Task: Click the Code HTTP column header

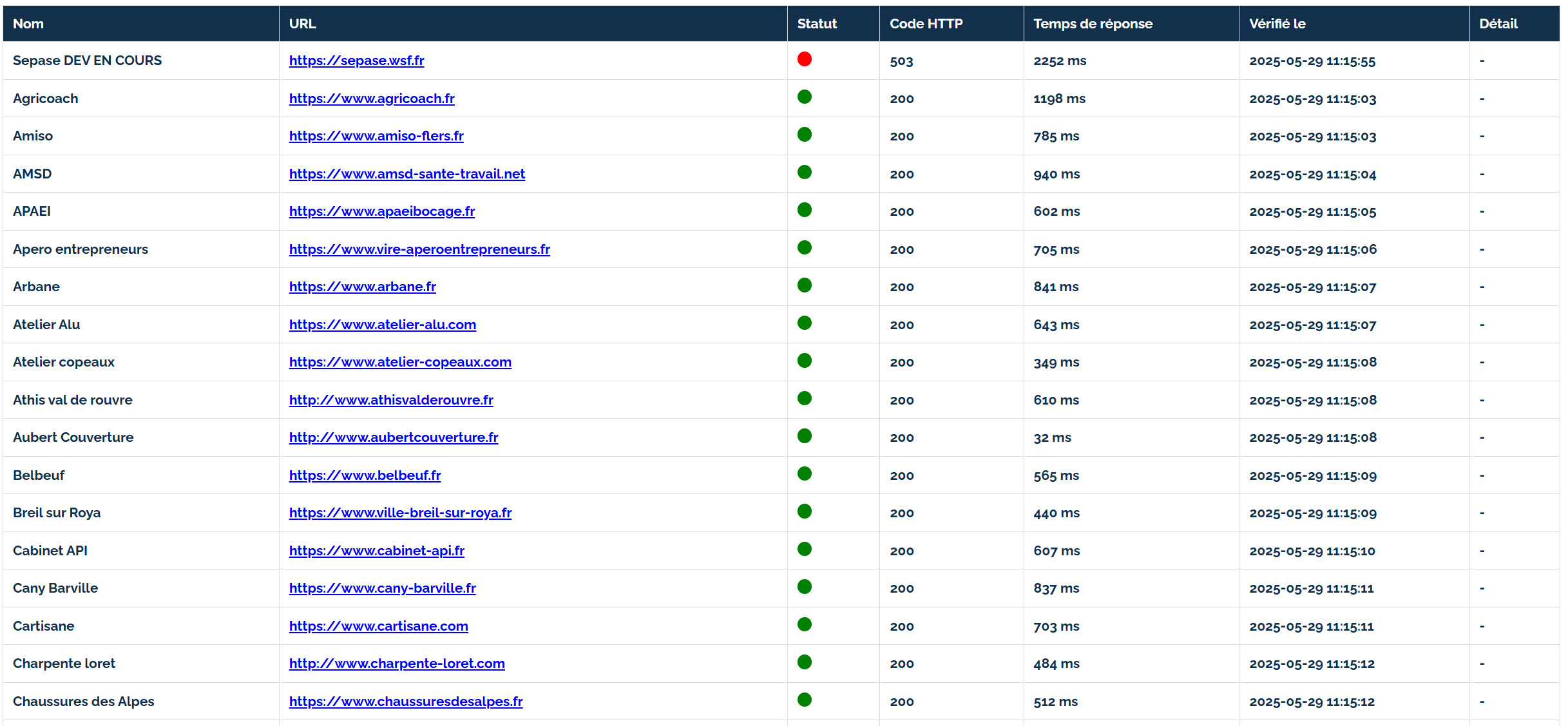Action: (x=951, y=24)
